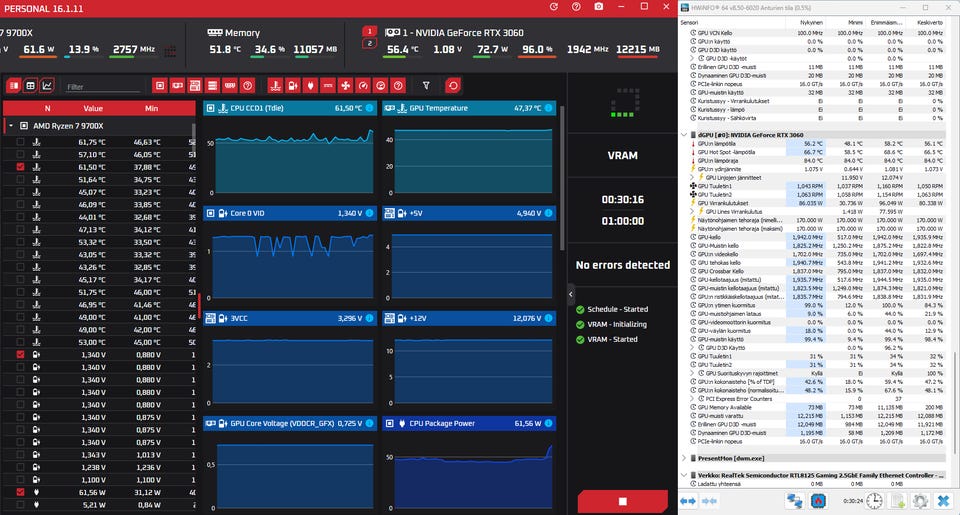Filter sensors by CPU chip icon
Viewport: 960px width, 515px height.
point(160,86)
